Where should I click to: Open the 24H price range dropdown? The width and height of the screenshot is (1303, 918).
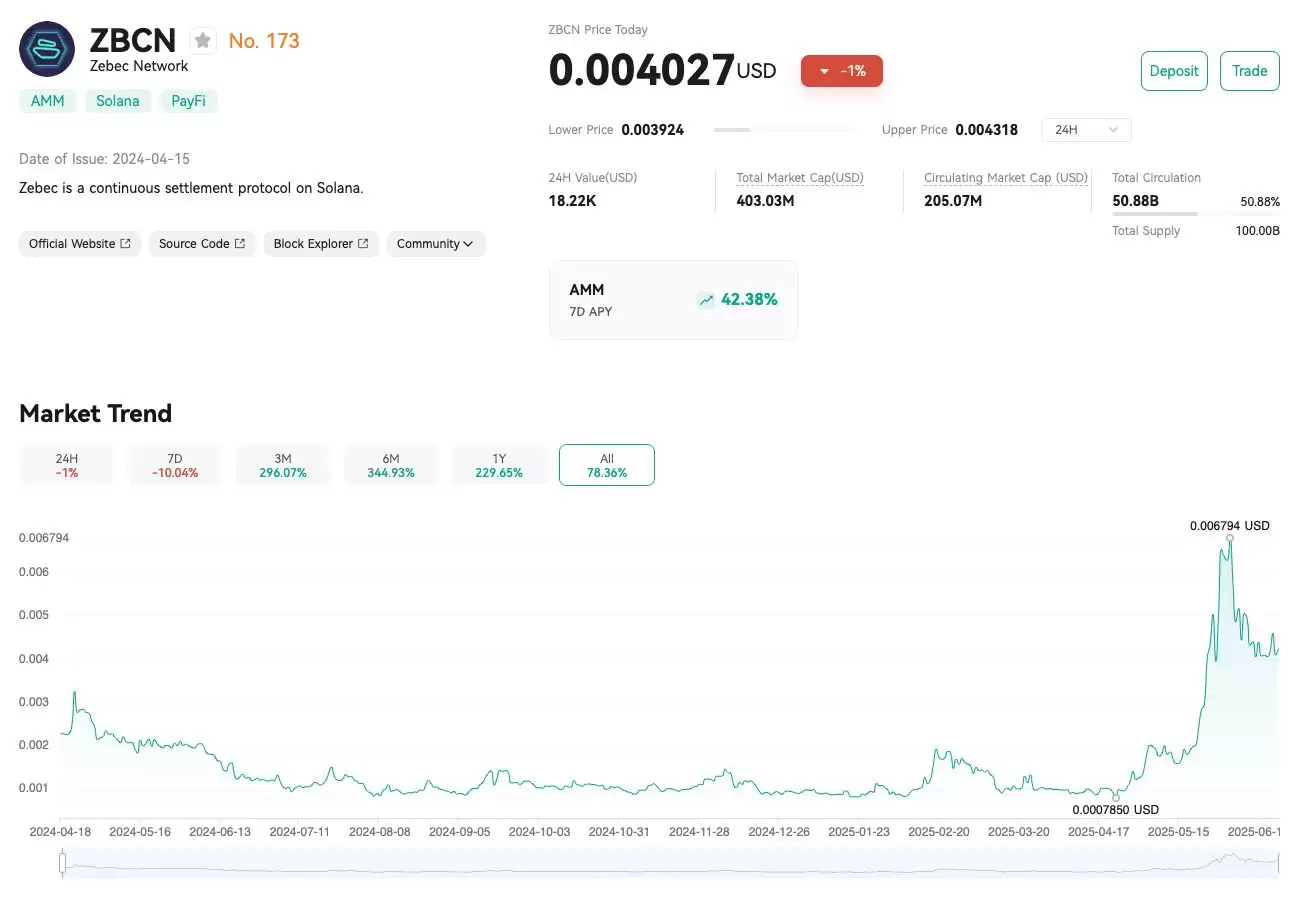1086,130
